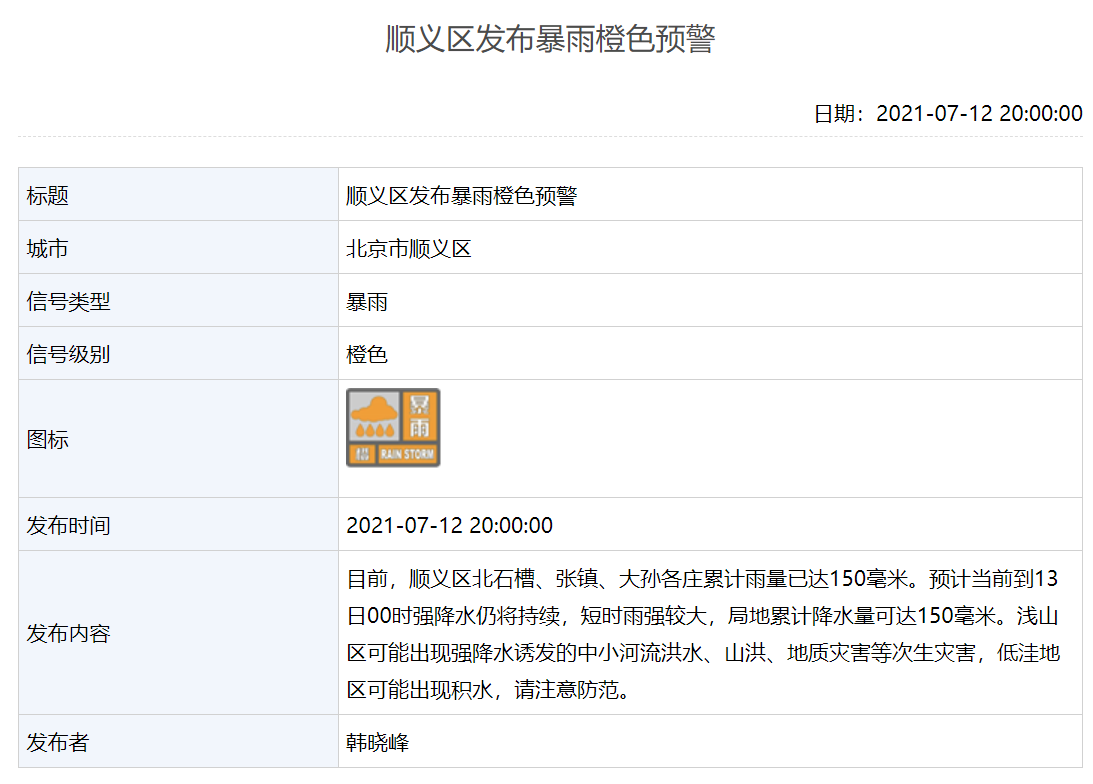Click the 'RAIN STORM' text on the warning icon
Screen dimensions: 1093x784
coord(408,455)
